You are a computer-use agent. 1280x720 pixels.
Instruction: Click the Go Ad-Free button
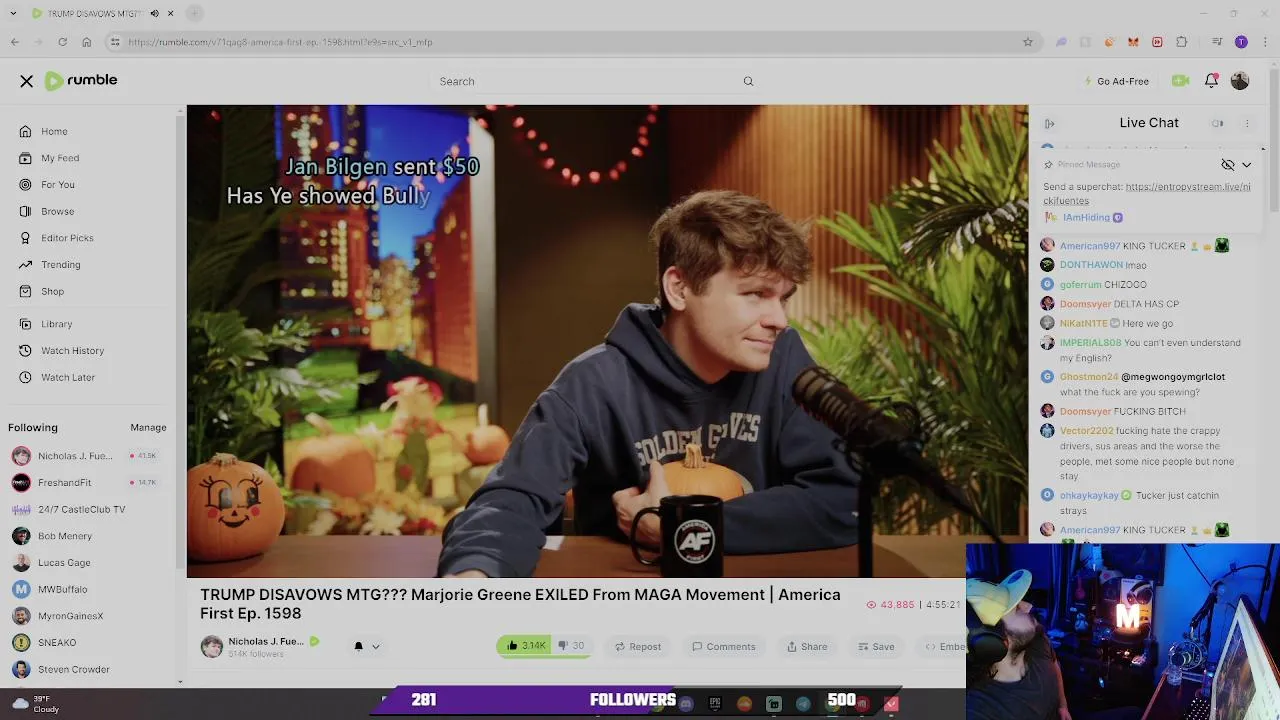(x=1116, y=81)
